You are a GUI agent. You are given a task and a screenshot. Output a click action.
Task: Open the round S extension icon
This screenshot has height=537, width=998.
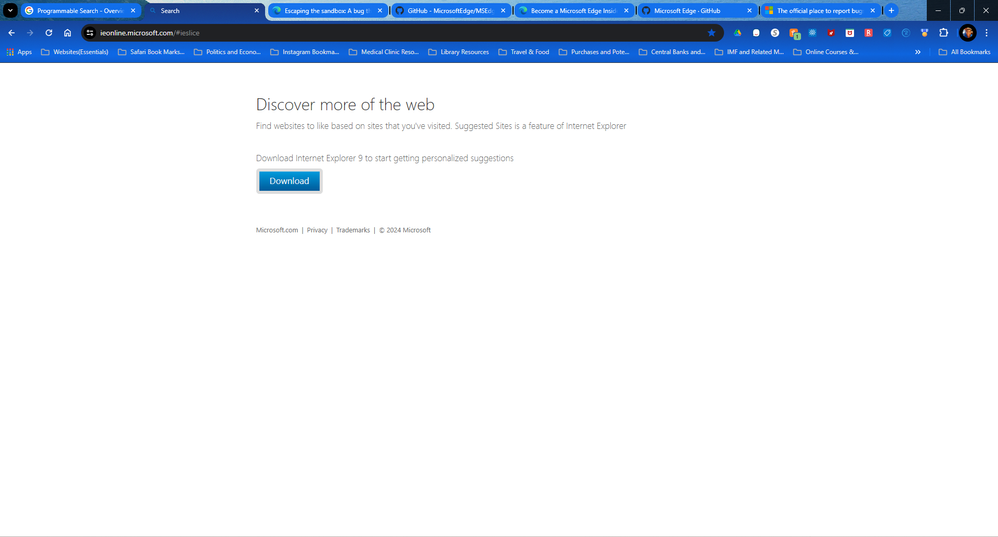pyautogui.click(x=775, y=32)
